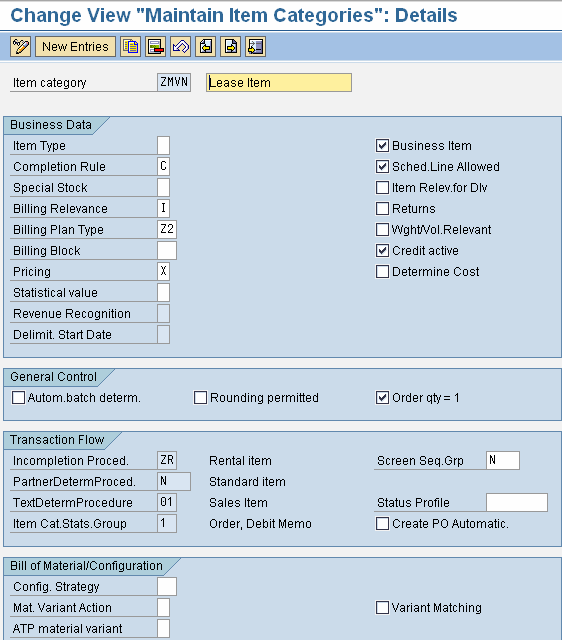Click the Lease Item description field

click(x=279, y=82)
